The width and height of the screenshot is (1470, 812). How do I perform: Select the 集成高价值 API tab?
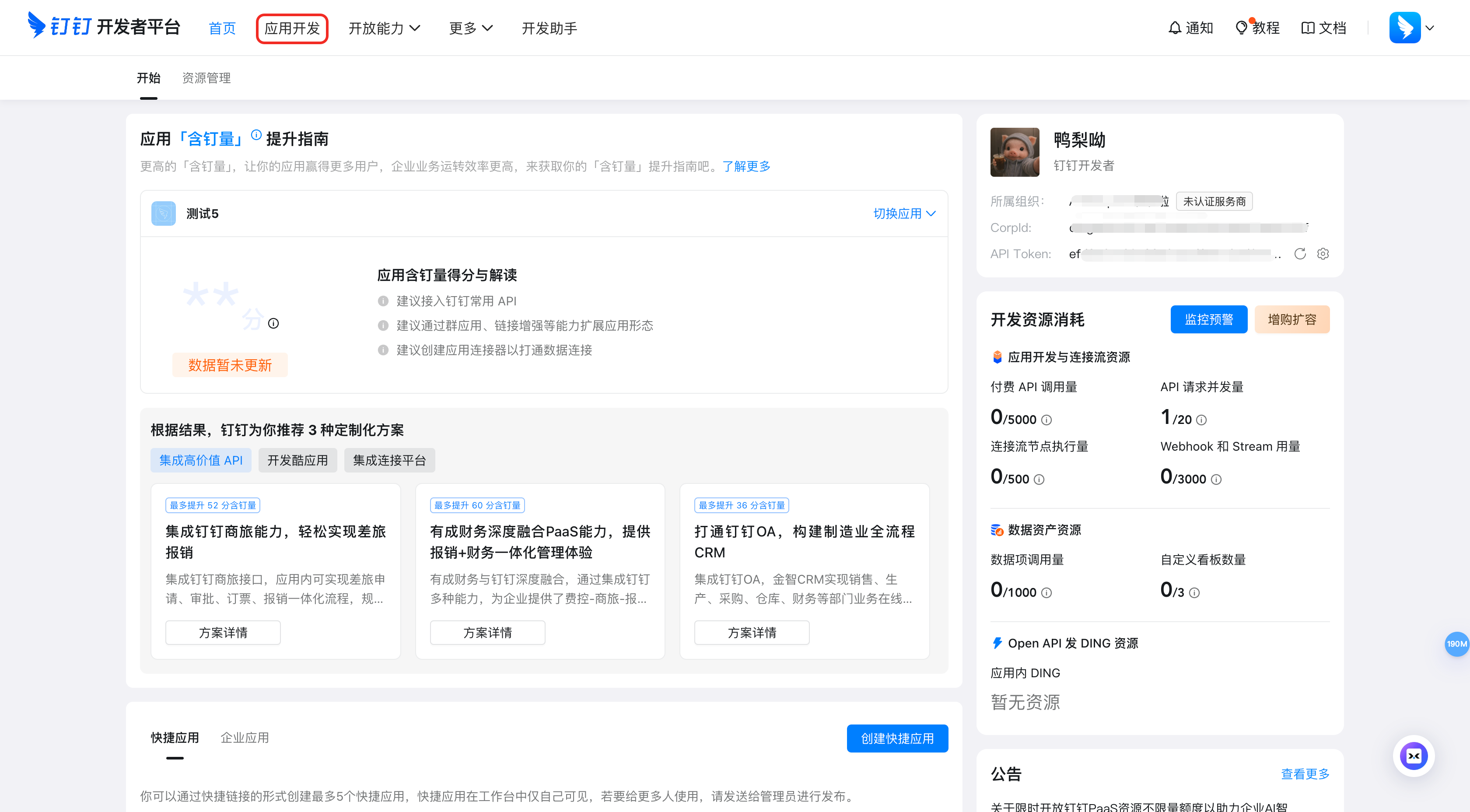click(x=201, y=461)
